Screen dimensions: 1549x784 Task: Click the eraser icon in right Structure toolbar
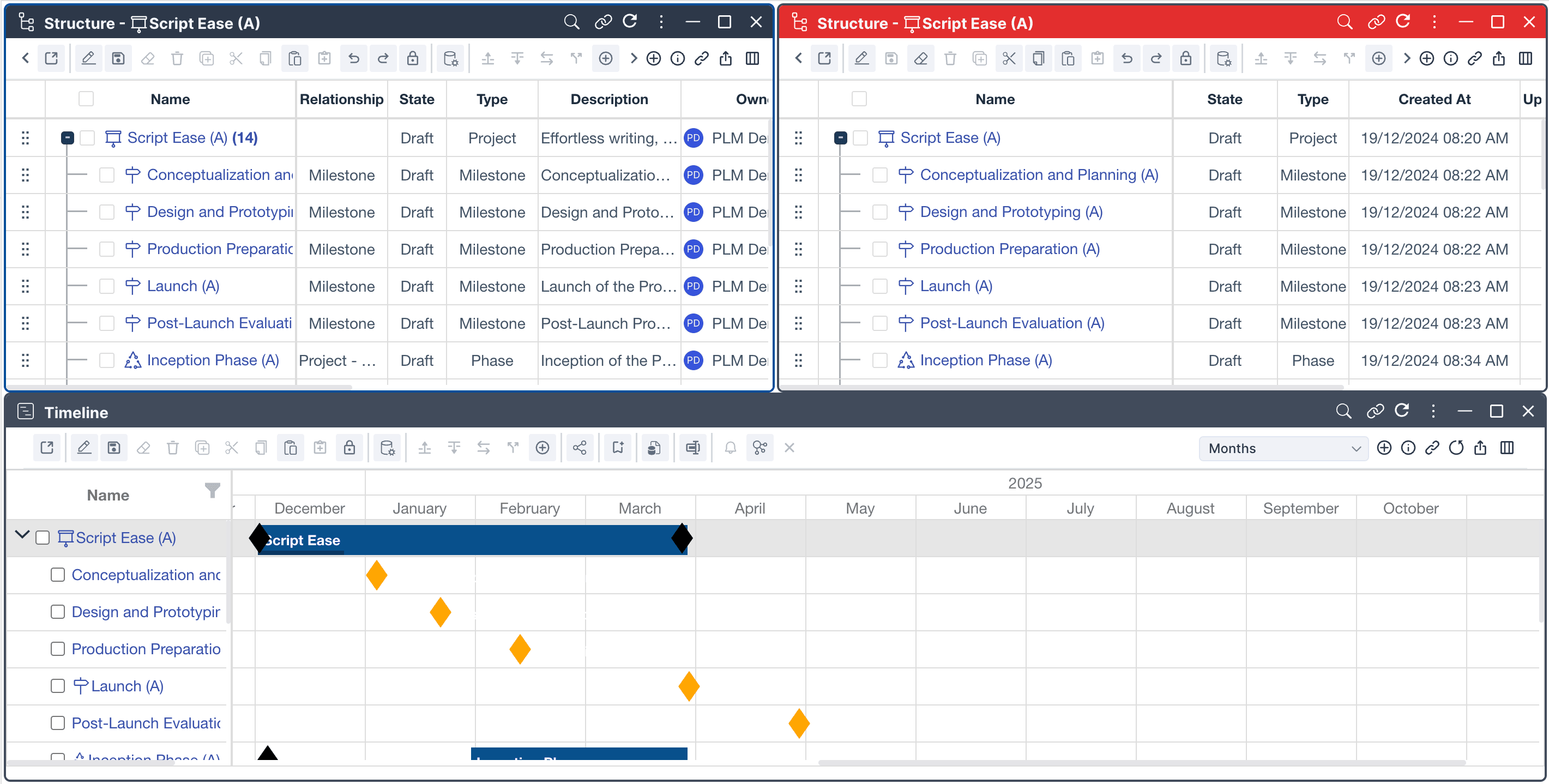pyautogui.click(x=920, y=58)
